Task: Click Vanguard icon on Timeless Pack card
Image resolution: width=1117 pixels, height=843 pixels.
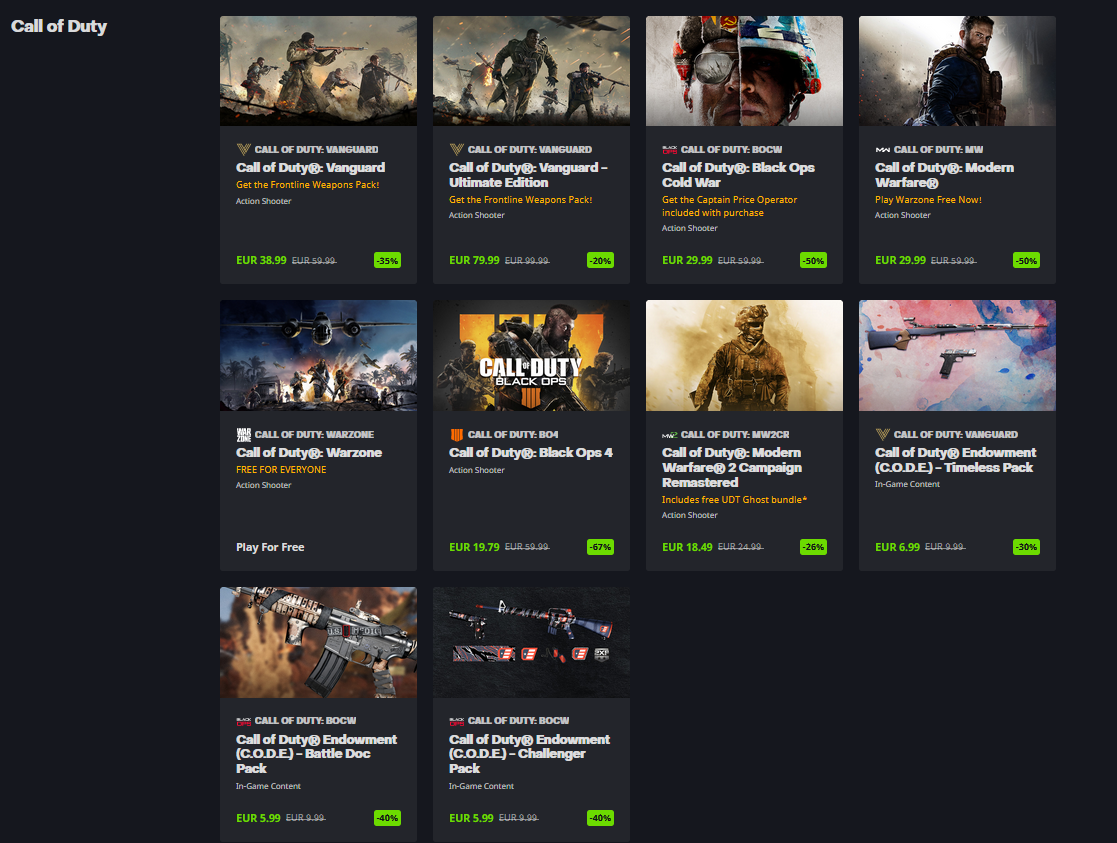Action: point(882,434)
